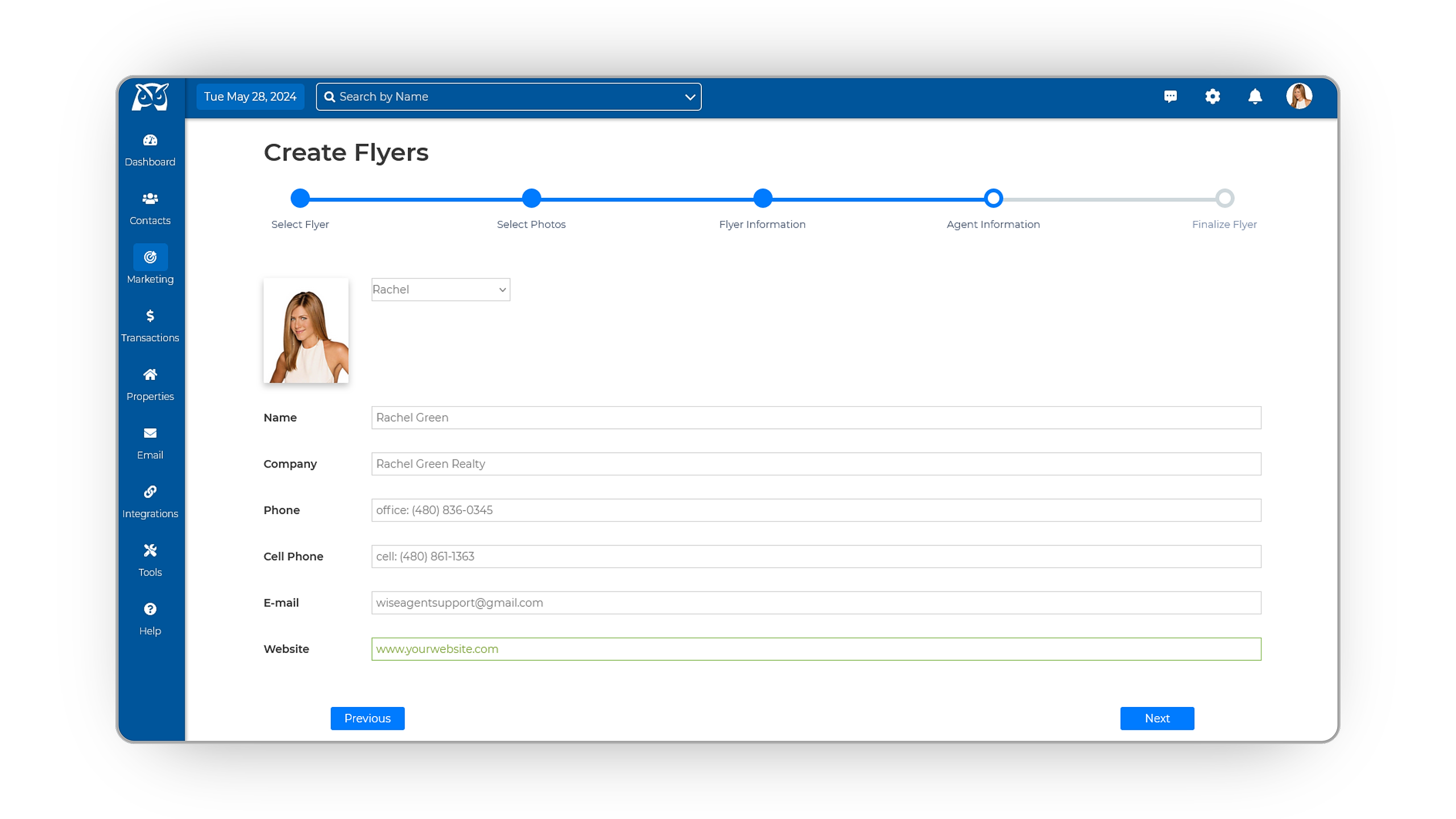Viewport: 1456px width, 819px height.
Task: Click the Marketing label in sidebar
Action: click(x=150, y=279)
